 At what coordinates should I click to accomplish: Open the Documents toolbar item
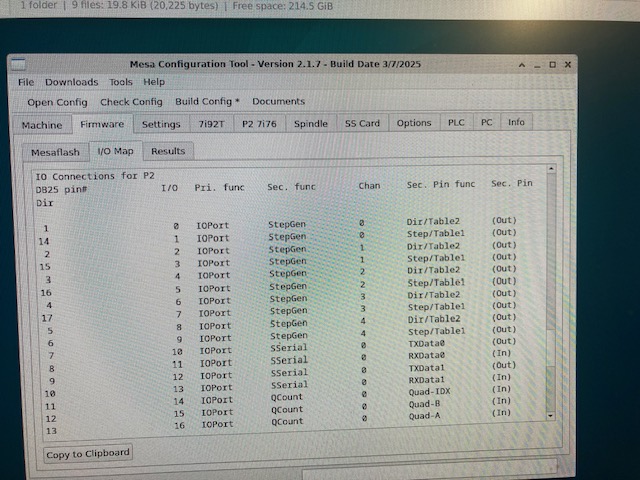pos(278,102)
